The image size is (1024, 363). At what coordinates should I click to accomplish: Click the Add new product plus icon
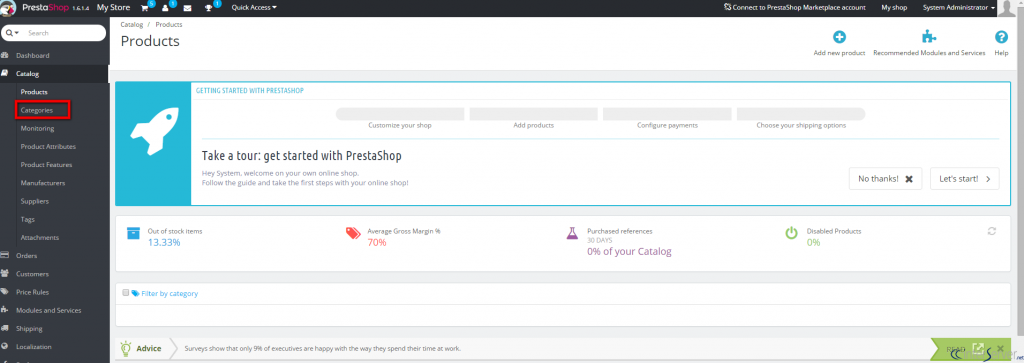click(839, 37)
